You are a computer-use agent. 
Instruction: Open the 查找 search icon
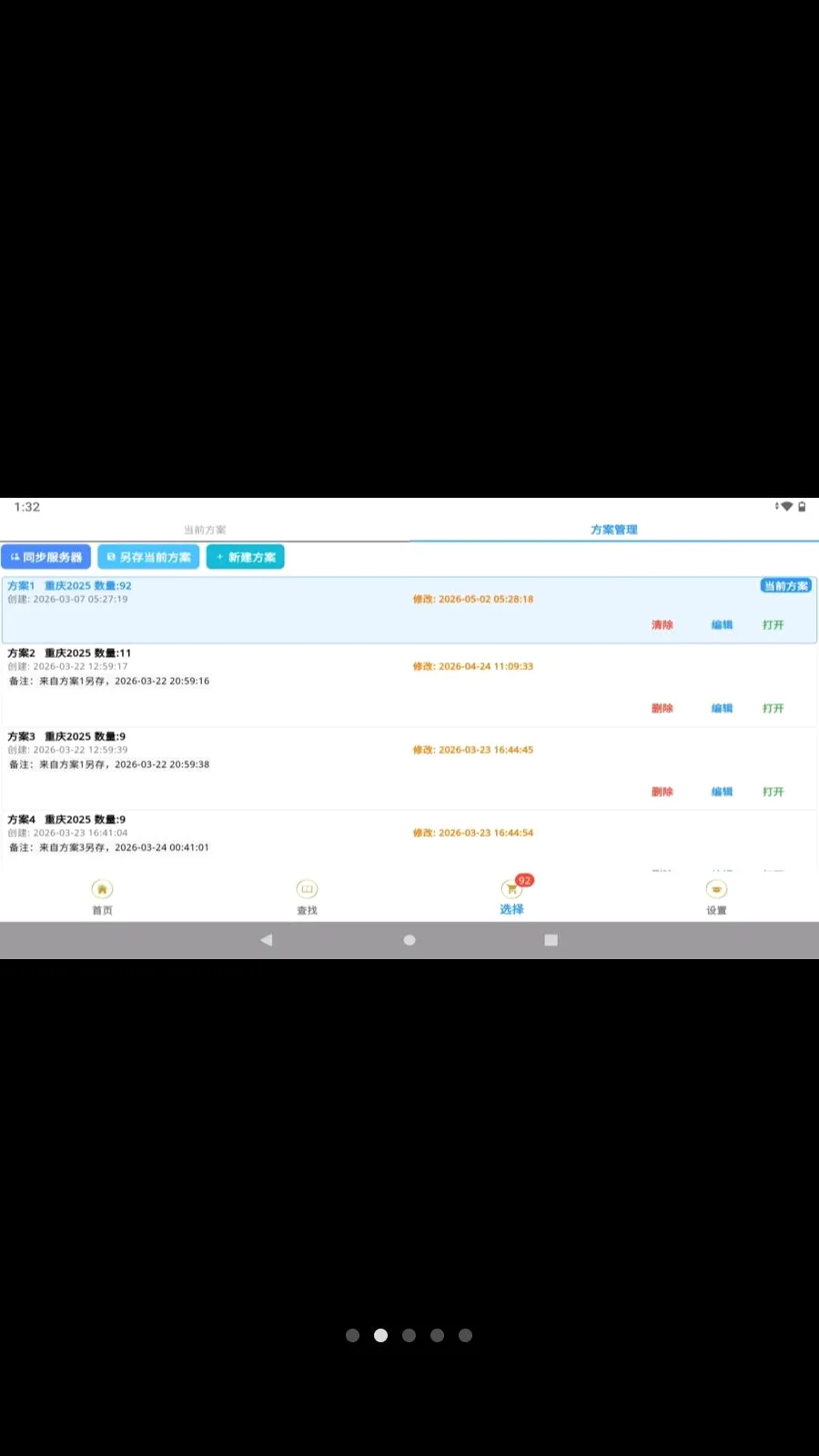point(307,889)
